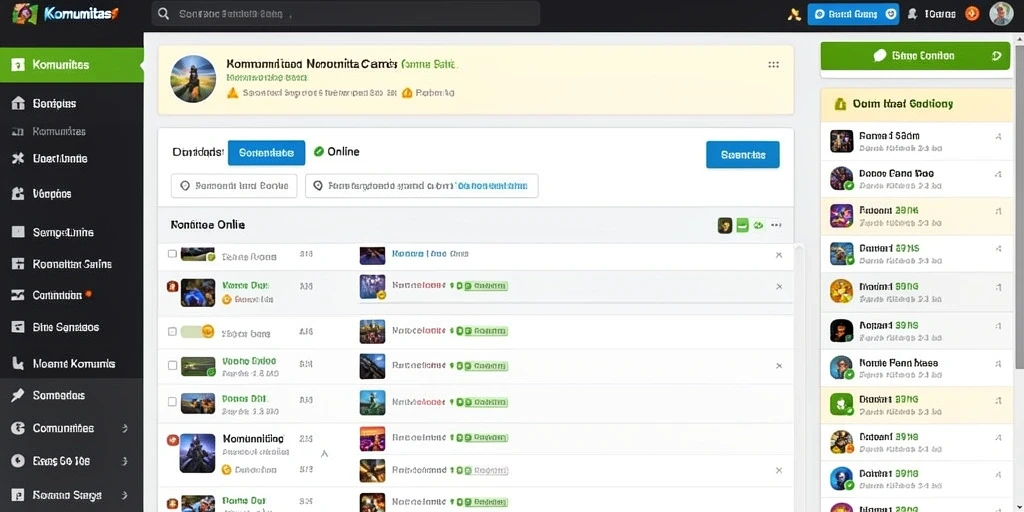Image resolution: width=1024 pixels, height=512 pixels.
Task: Remove the first list row with its X
Action: (778, 255)
